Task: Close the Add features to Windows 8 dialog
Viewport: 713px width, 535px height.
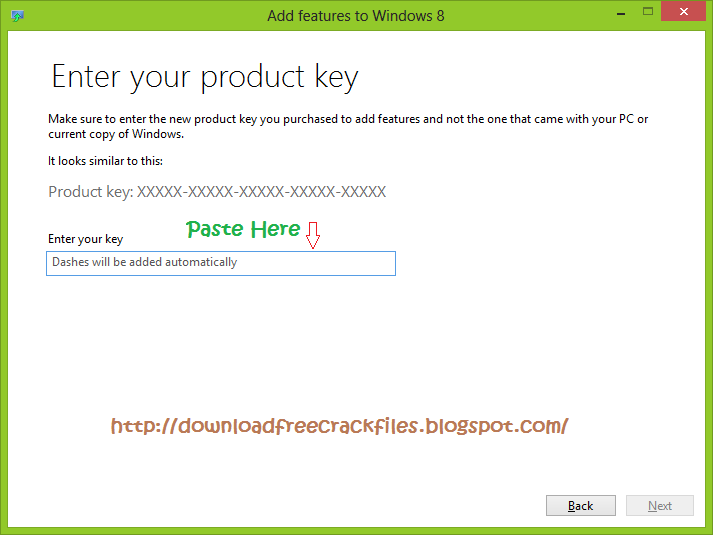Action: tap(683, 12)
